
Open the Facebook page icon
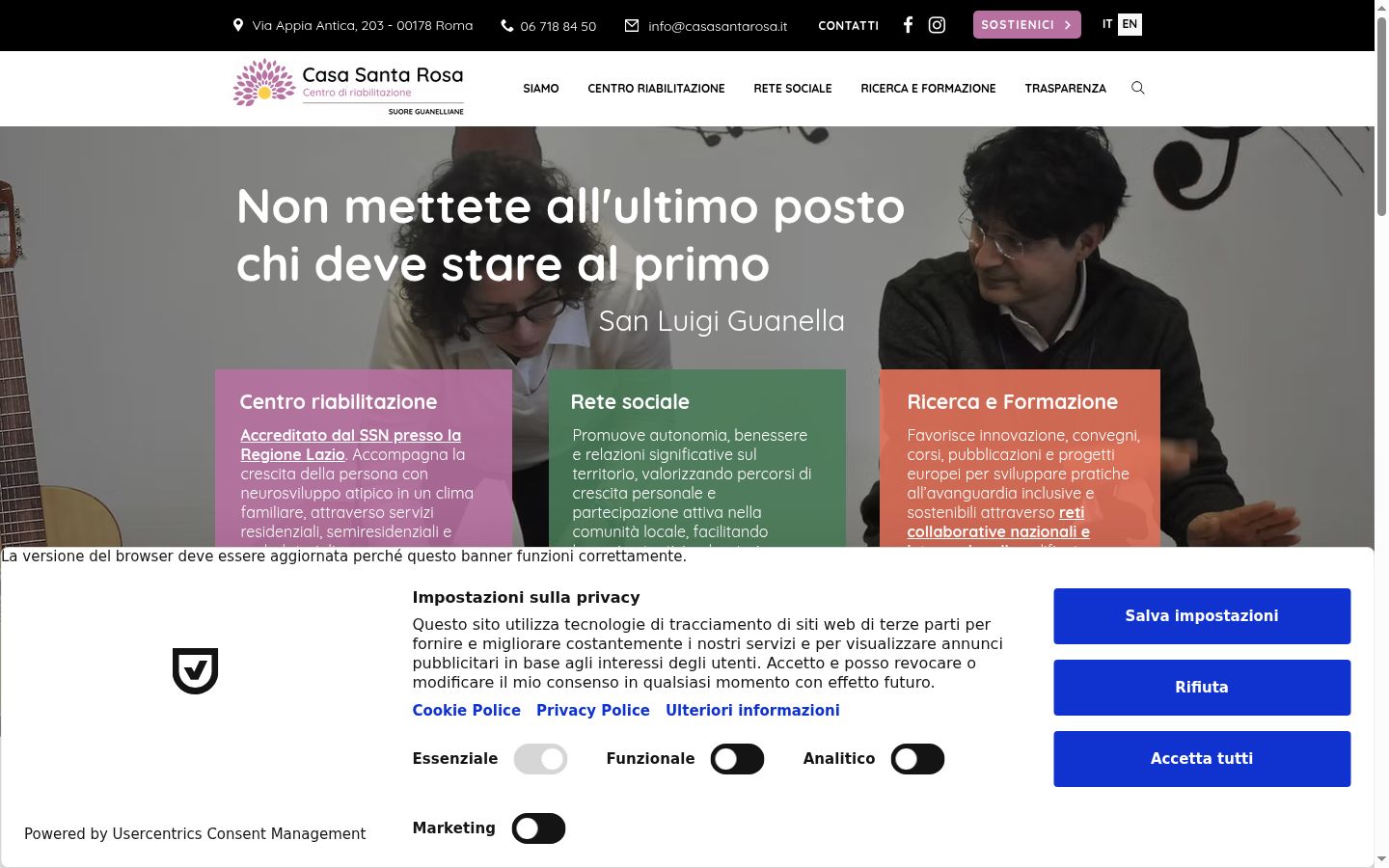(x=908, y=25)
